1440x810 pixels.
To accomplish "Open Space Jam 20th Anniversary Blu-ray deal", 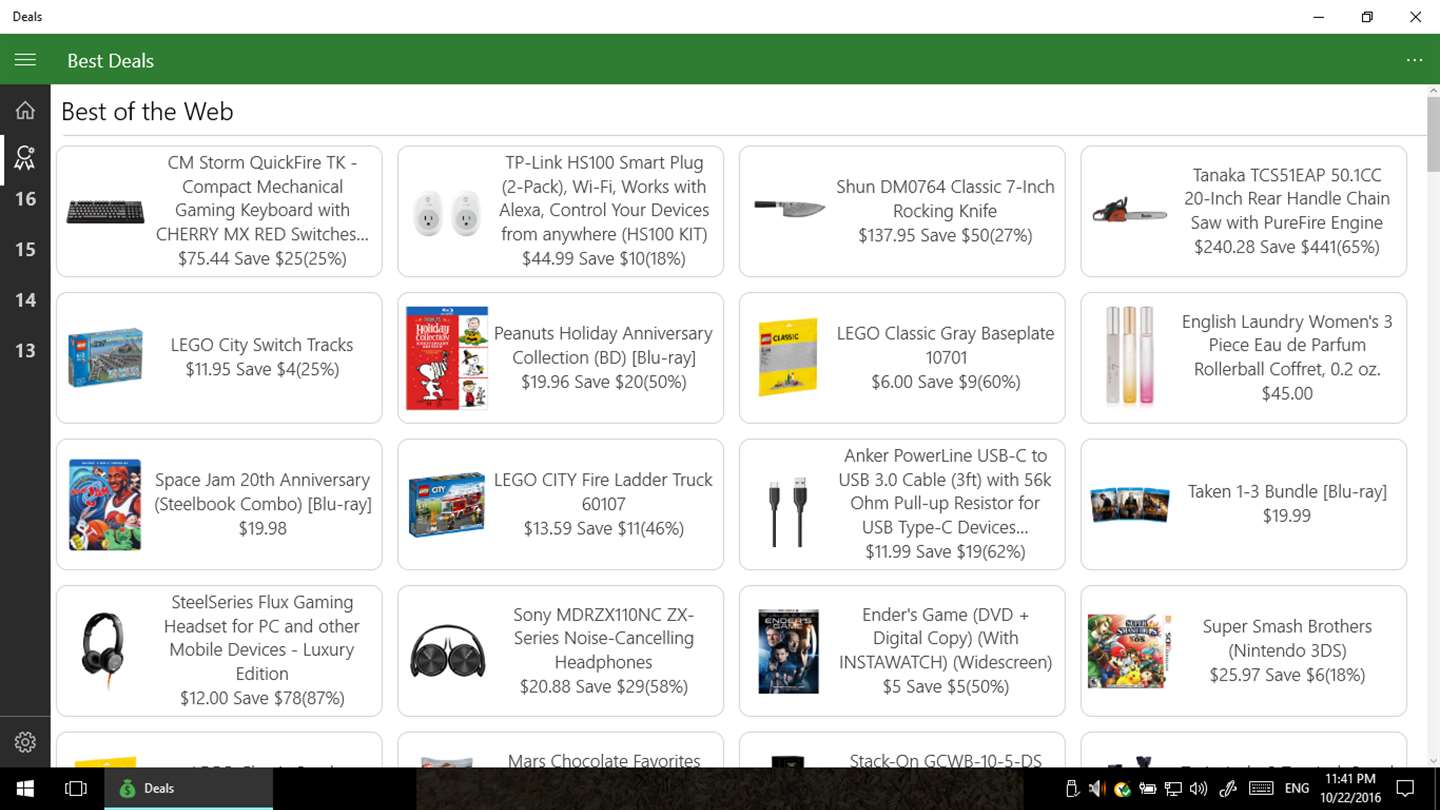I will point(219,504).
